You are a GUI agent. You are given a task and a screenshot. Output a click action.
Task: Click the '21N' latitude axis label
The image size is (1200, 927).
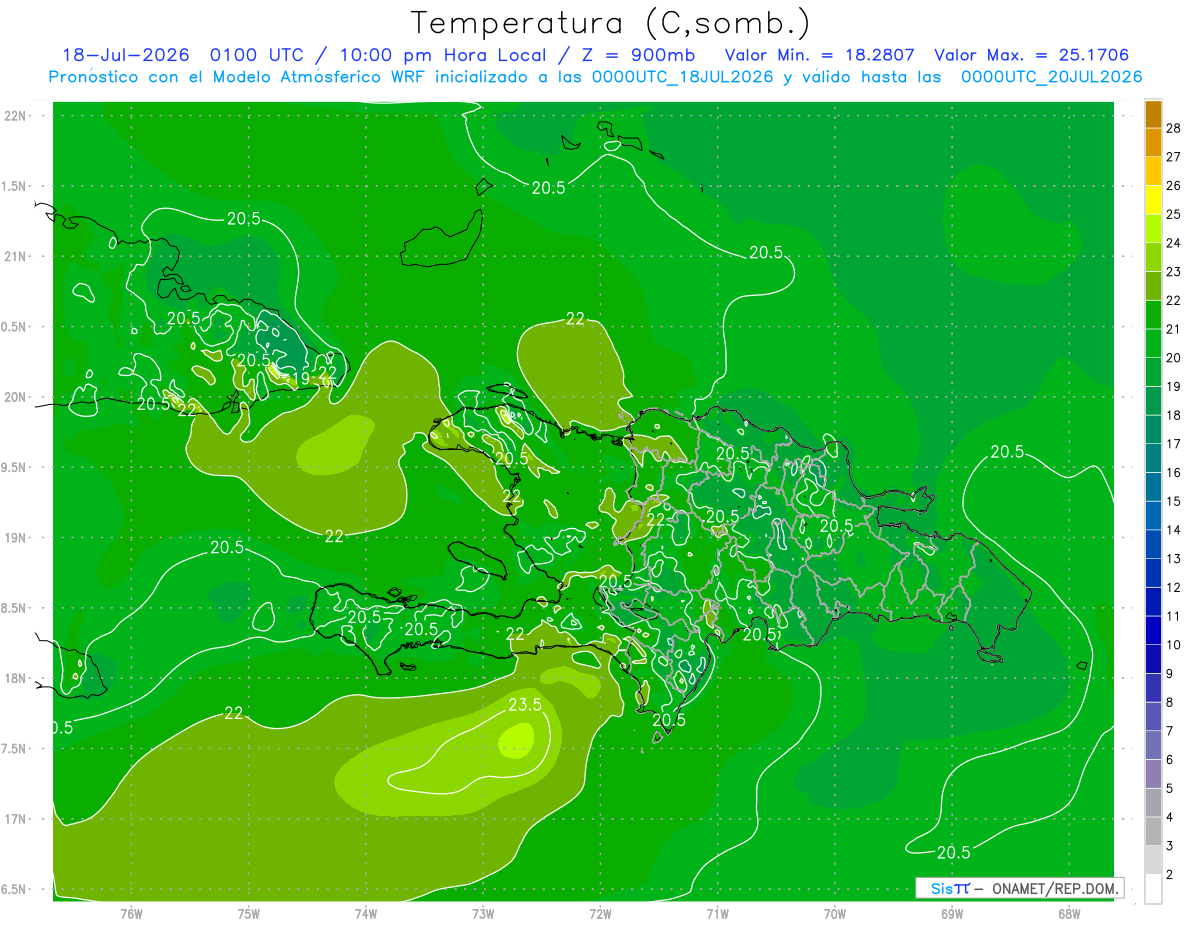pos(17,257)
